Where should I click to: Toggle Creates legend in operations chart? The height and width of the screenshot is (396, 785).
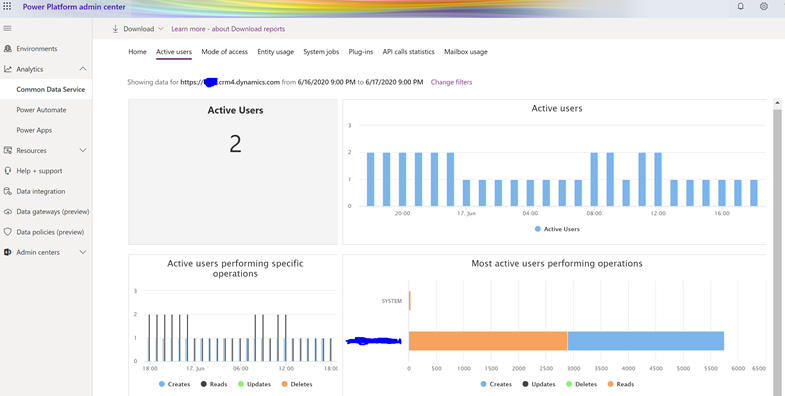pyautogui.click(x=174, y=384)
